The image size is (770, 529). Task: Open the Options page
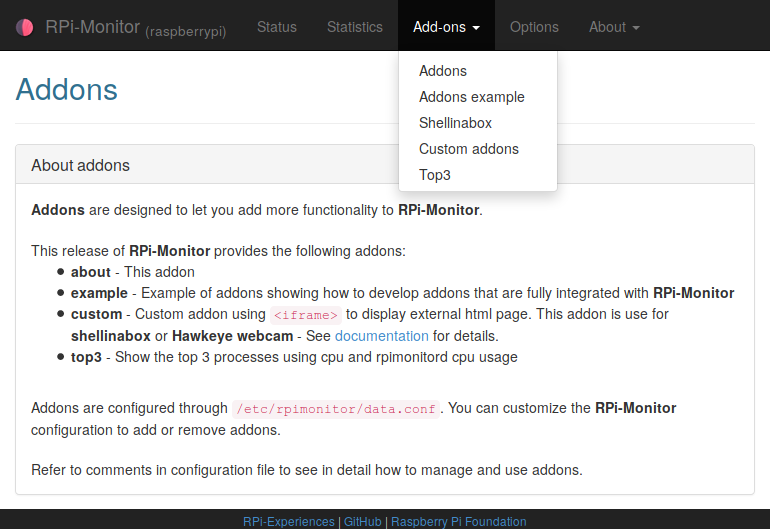(534, 27)
